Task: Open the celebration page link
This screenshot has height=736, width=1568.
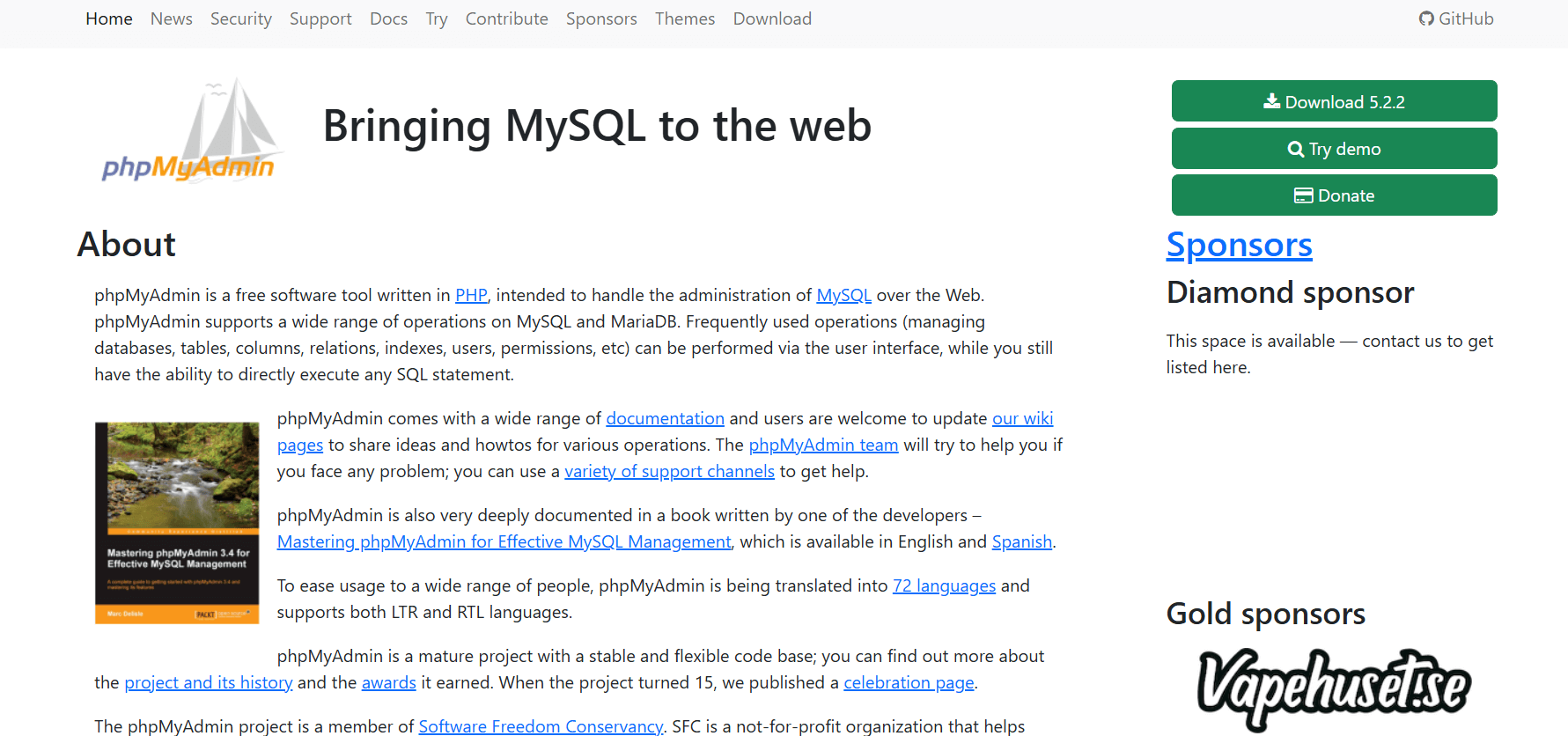Action: tap(909, 682)
